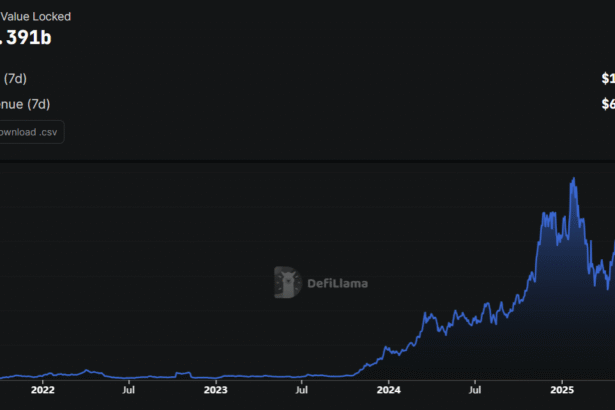Click the 2022 label on the time axis
This screenshot has height=410, width=615.
click(x=42, y=391)
